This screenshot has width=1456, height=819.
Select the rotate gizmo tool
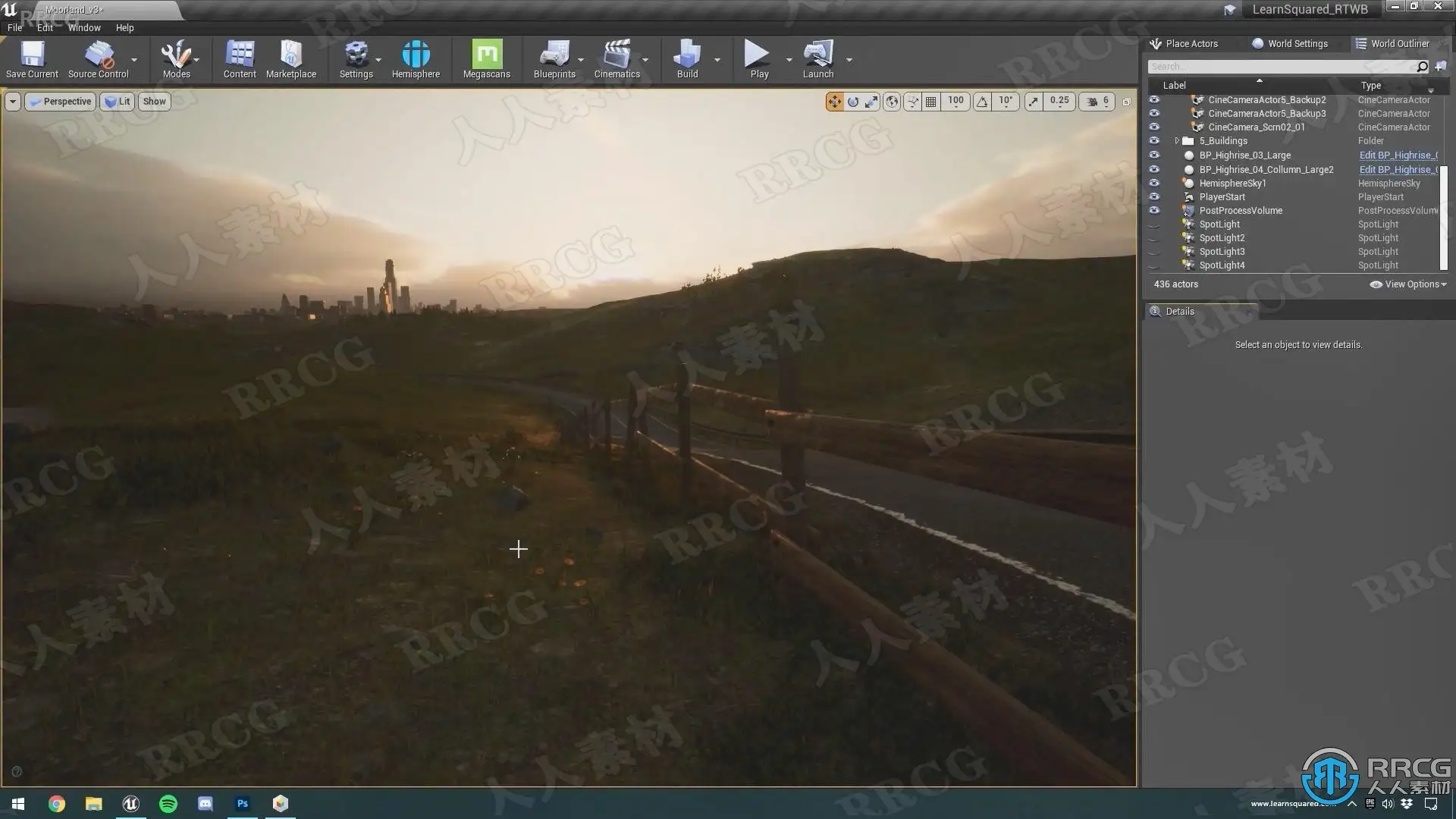(853, 102)
